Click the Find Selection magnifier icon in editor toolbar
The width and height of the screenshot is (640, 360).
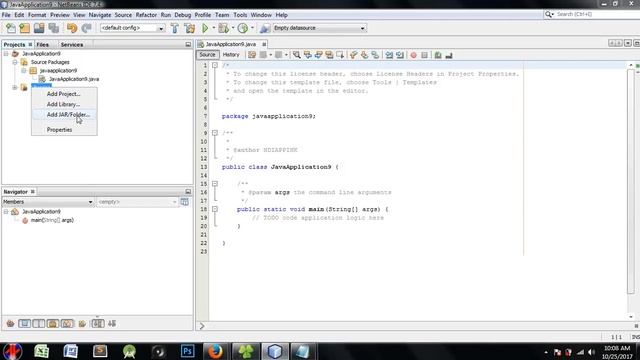(x=297, y=55)
